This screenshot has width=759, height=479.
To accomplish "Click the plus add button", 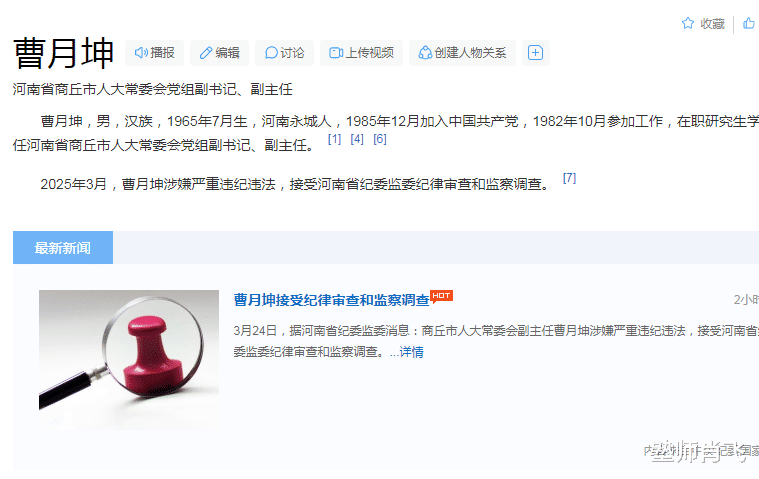I will point(535,53).
